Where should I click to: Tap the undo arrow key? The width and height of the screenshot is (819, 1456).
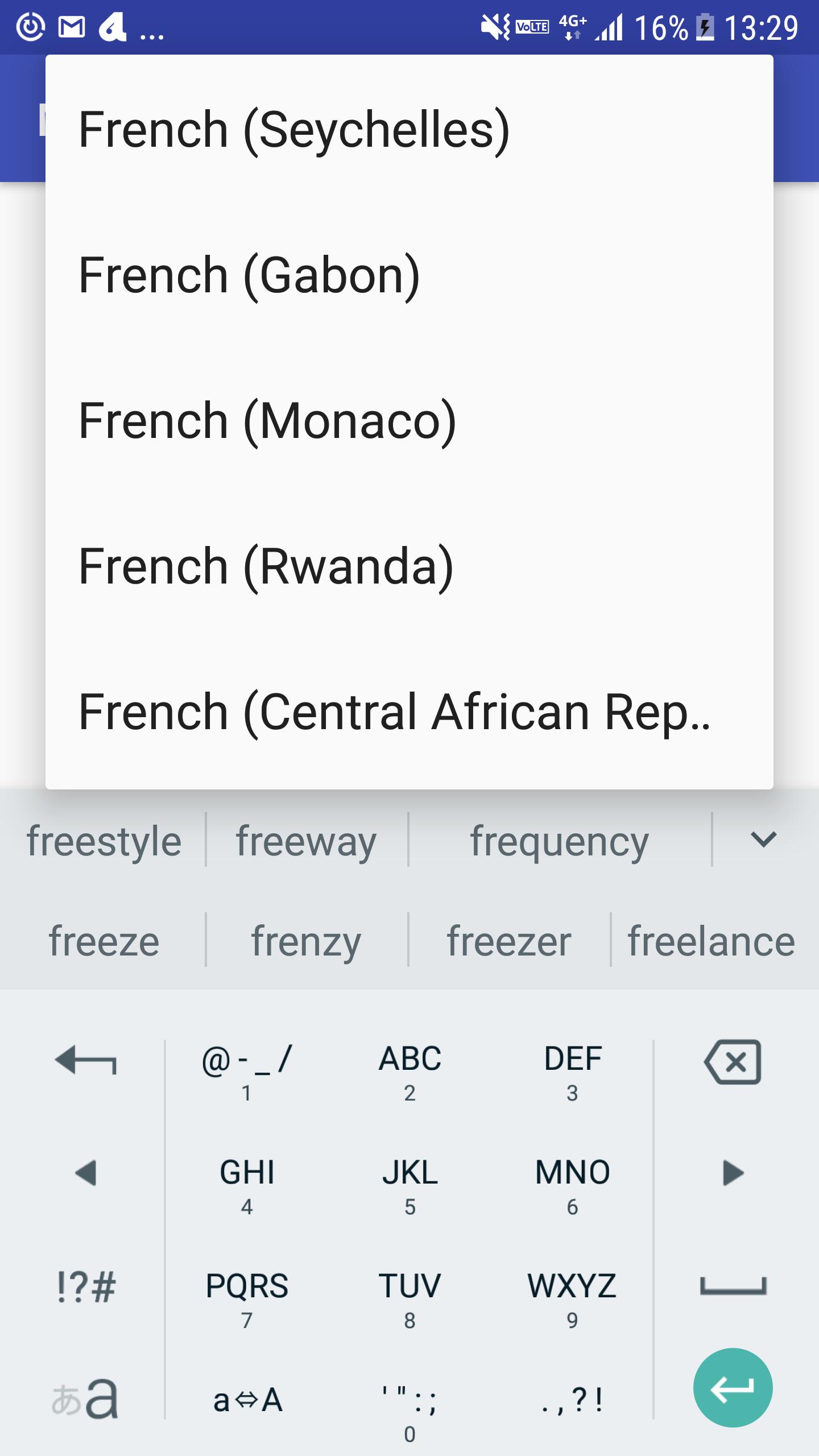tap(85, 1061)
